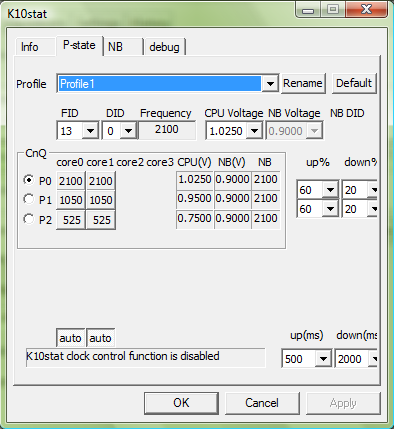The image size is (394, 429).
Task: Open the down(ms) dropdown showing 2000
Action: pyautogui.click(x=356, y=359)
